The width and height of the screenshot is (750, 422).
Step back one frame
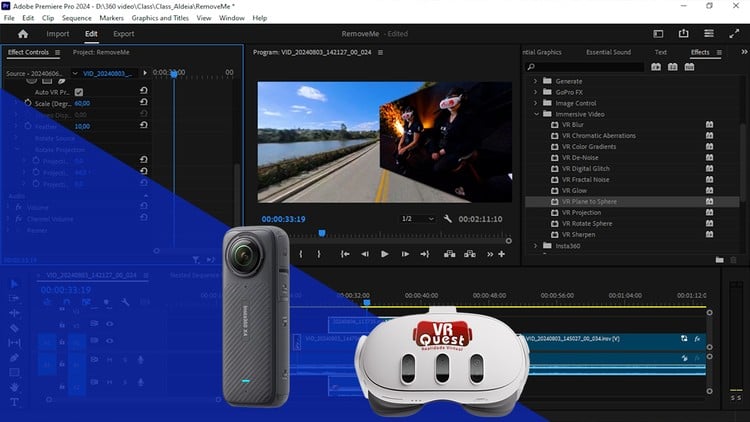(x=365, y=254)
